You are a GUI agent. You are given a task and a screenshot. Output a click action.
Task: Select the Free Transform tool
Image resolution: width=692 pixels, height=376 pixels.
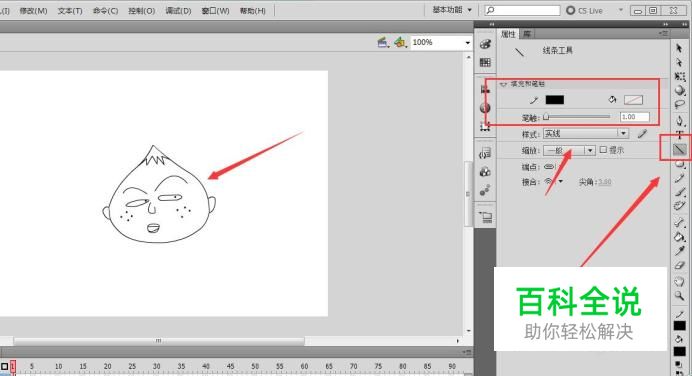click(x=680, y=76)
